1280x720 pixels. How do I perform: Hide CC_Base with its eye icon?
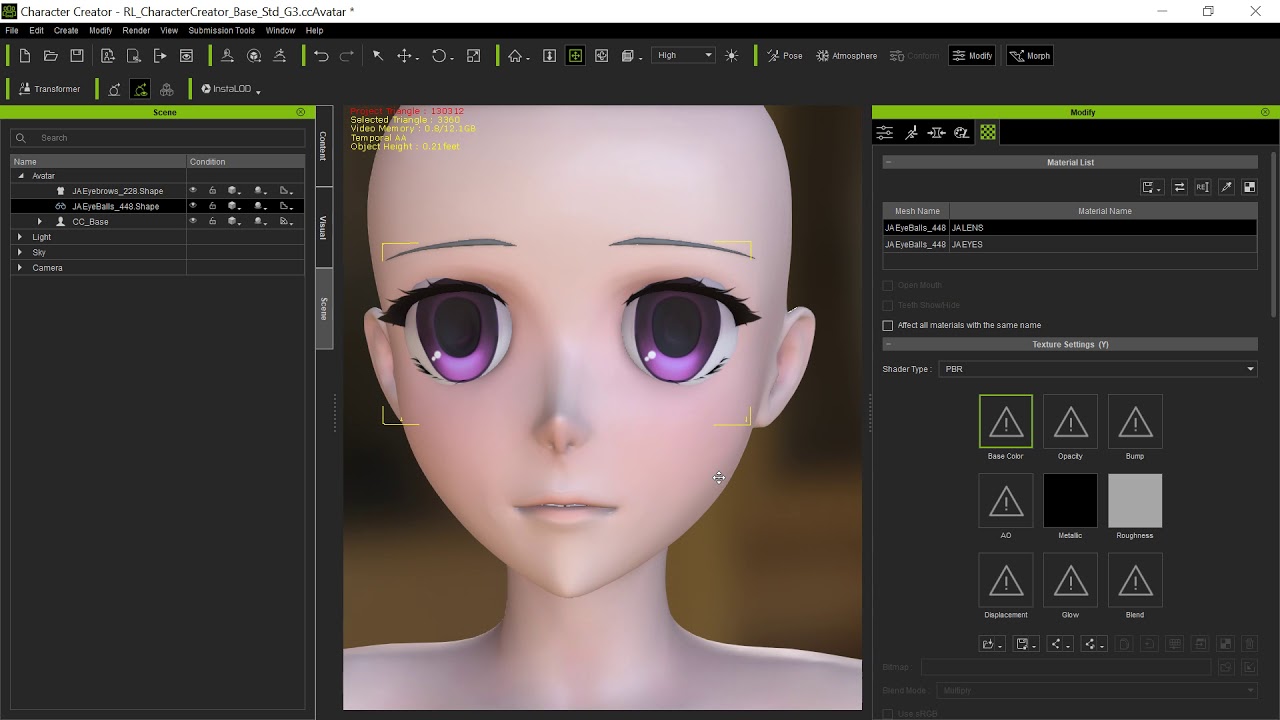pyautogui.click(x=193, y=221)
